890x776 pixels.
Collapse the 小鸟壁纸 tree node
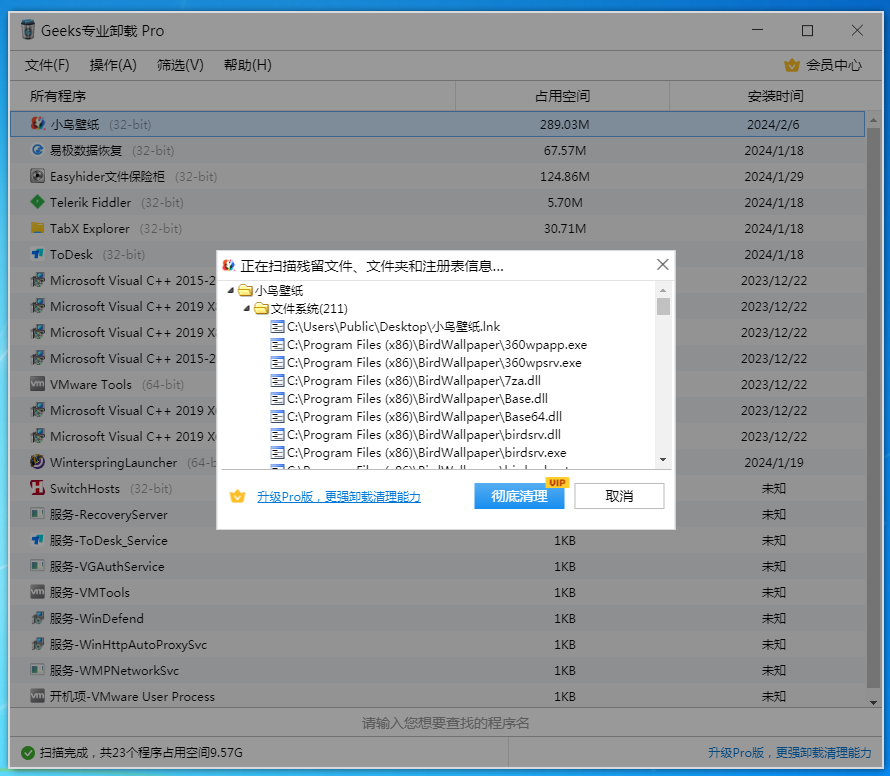231,291
